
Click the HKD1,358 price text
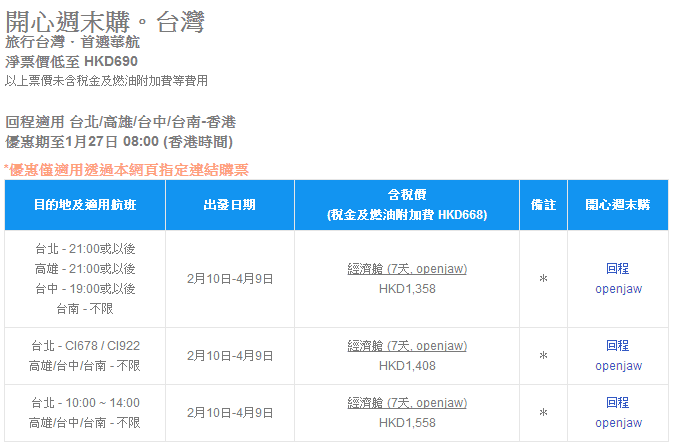[406, 289]
